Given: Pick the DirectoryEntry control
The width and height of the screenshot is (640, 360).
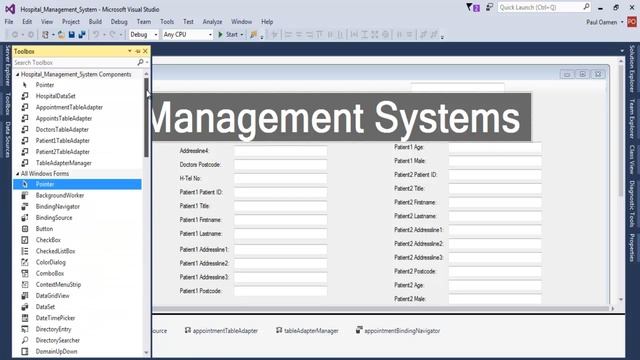Looking at the screenshot, I should click(53, 329).
